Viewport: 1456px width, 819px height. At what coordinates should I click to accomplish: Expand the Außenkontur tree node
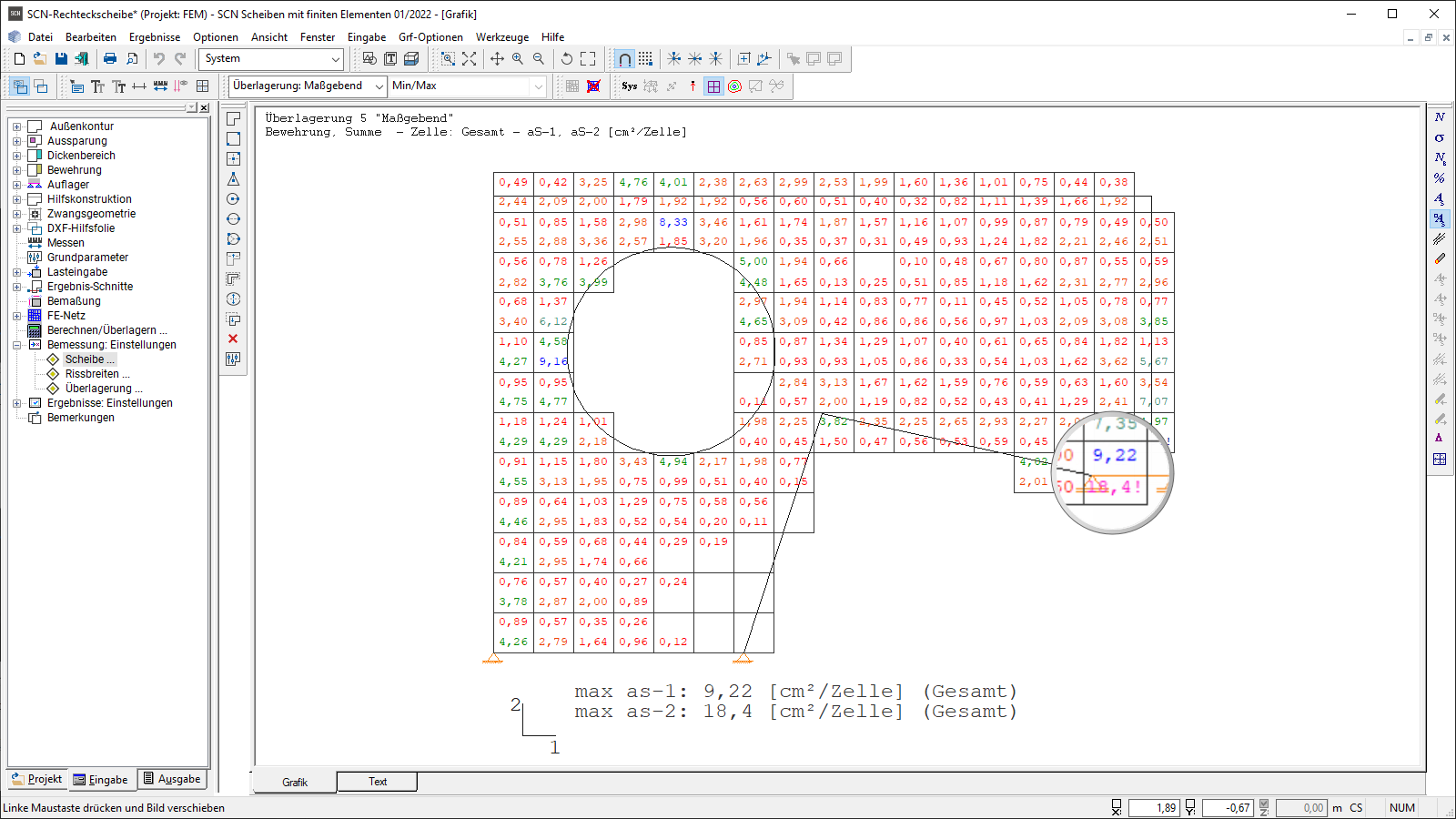coord(16,126)
